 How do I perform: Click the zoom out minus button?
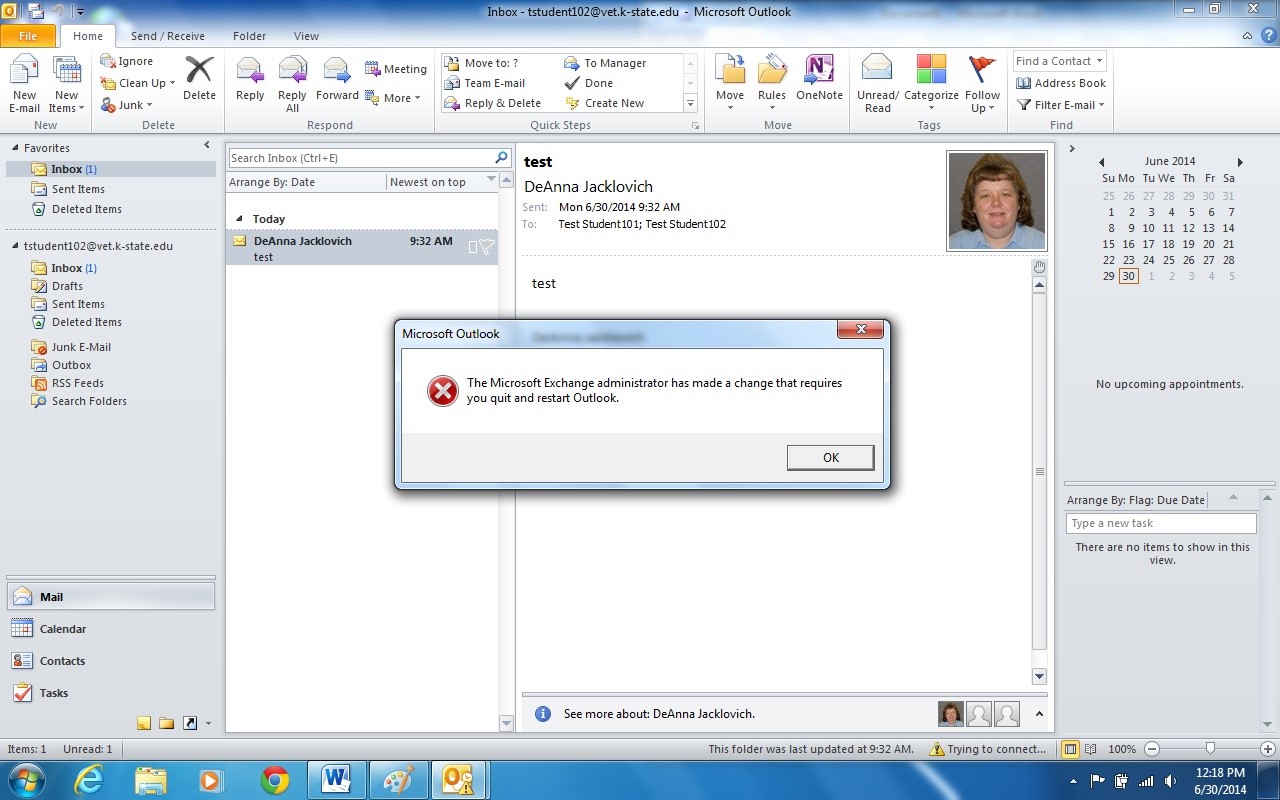(x=1152, y=749)
